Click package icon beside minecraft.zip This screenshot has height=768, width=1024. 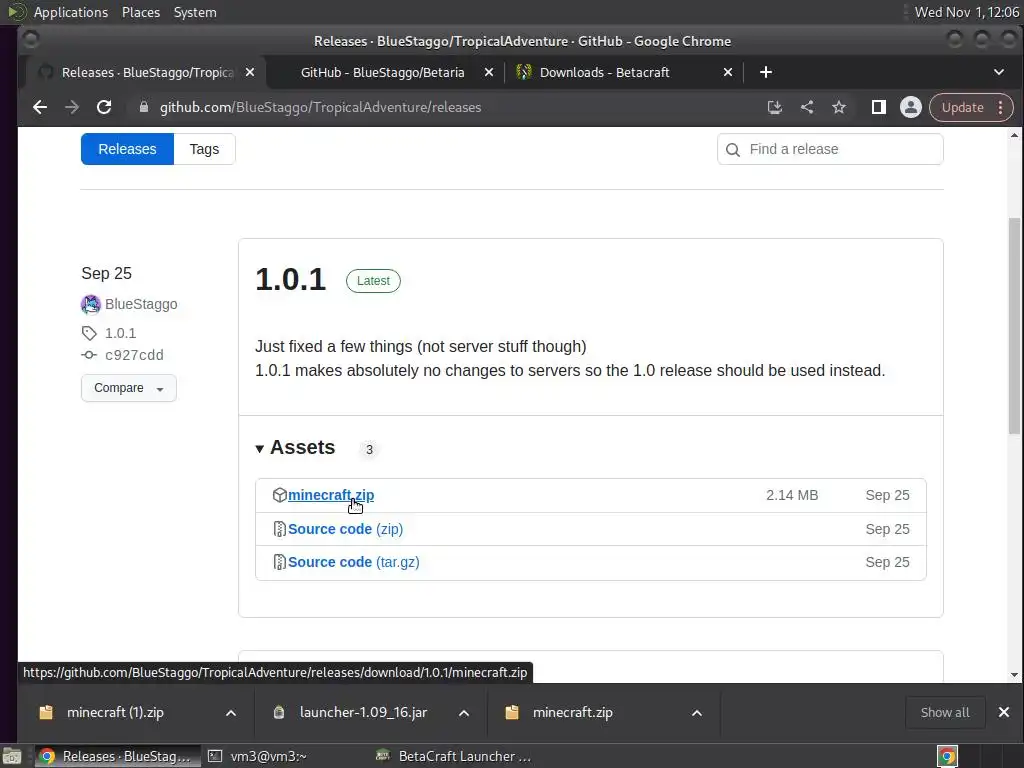[280, 495]
